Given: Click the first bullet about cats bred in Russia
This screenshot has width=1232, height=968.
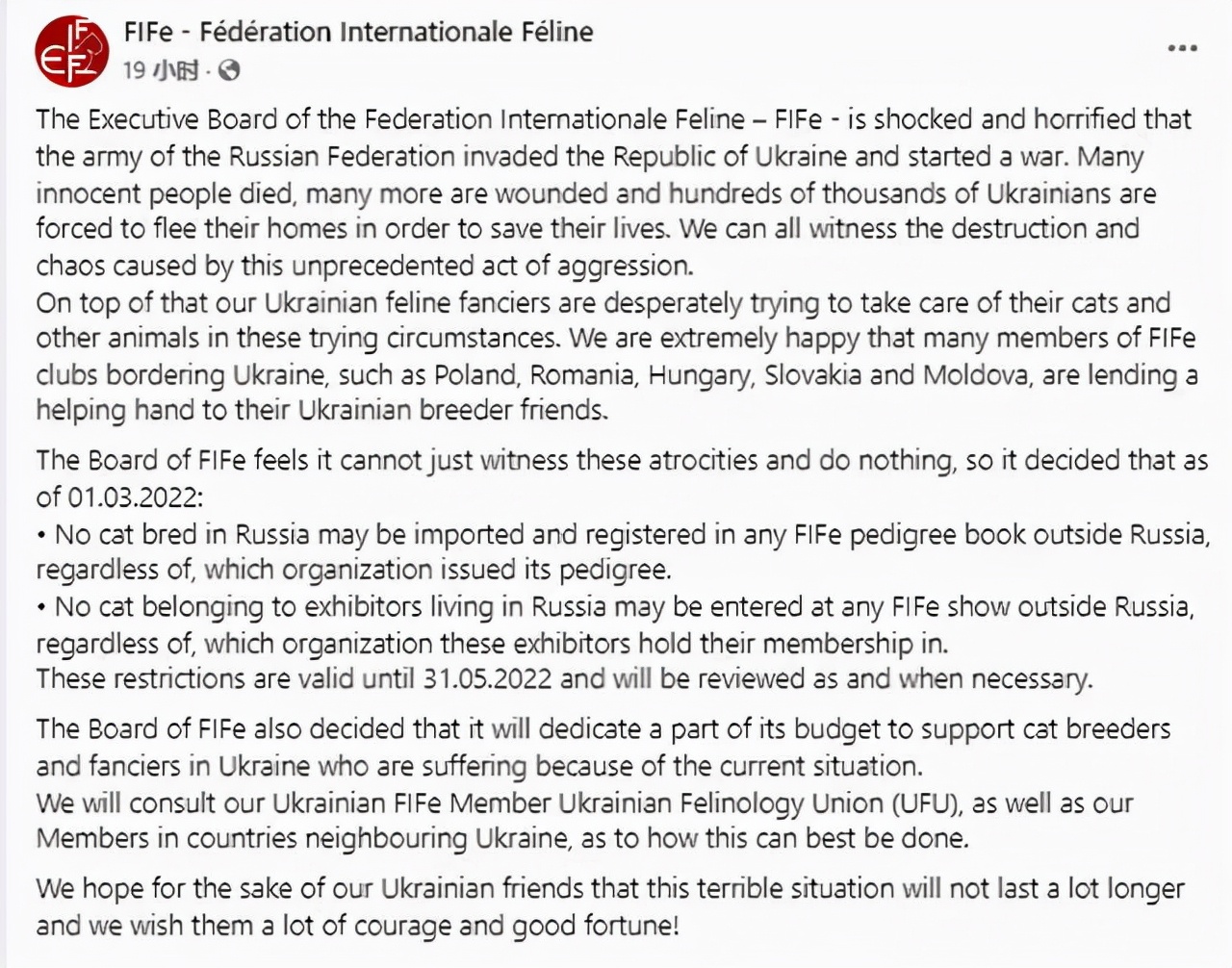Looking at the screenshot, I should pos(623,551).
